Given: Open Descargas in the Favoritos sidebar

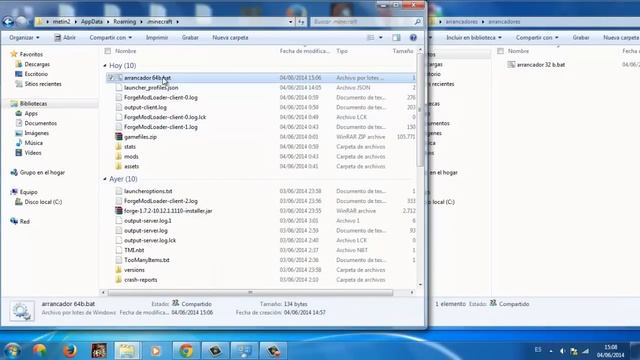Looking at the screenshot, I should pos(37,64).
